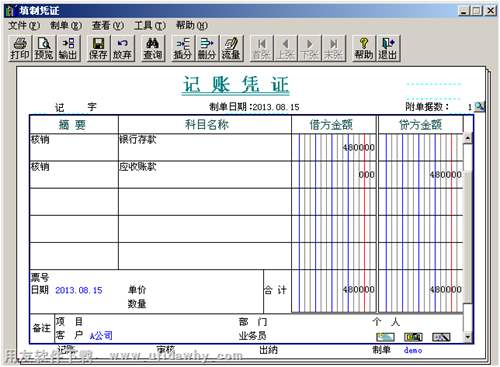This screenshot has height=367, width=500.
Task: Go to previous voucher 上张 icon
Action: pyautogui.click(x=286, y=48)
